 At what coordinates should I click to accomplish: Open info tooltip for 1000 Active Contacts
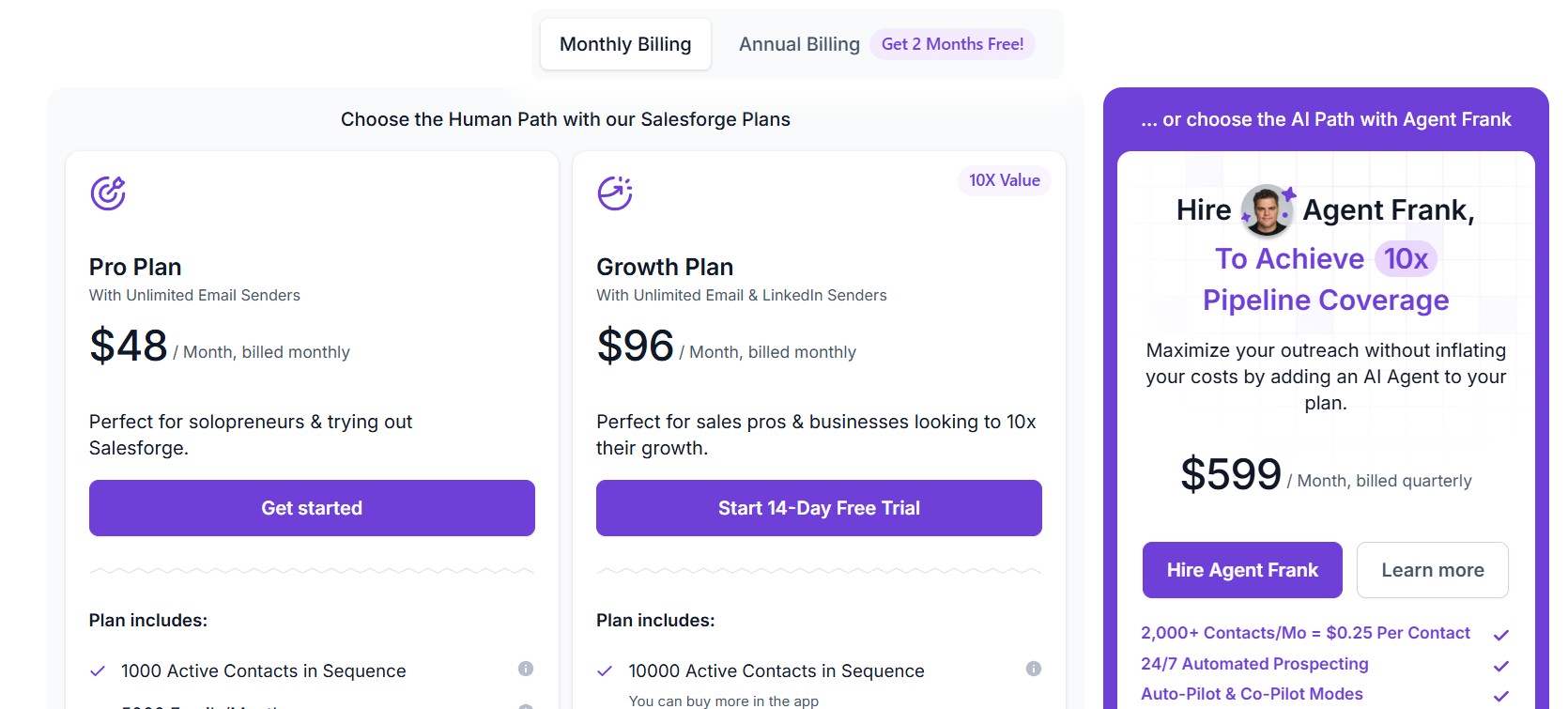pos(527,669)
